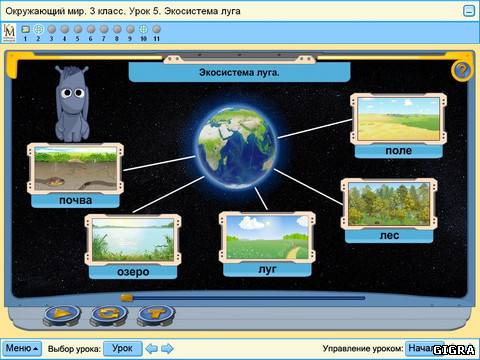Screen dimensions: 480x360
Task: Select slide 11 circle indicator
Action: coord(157,29)
